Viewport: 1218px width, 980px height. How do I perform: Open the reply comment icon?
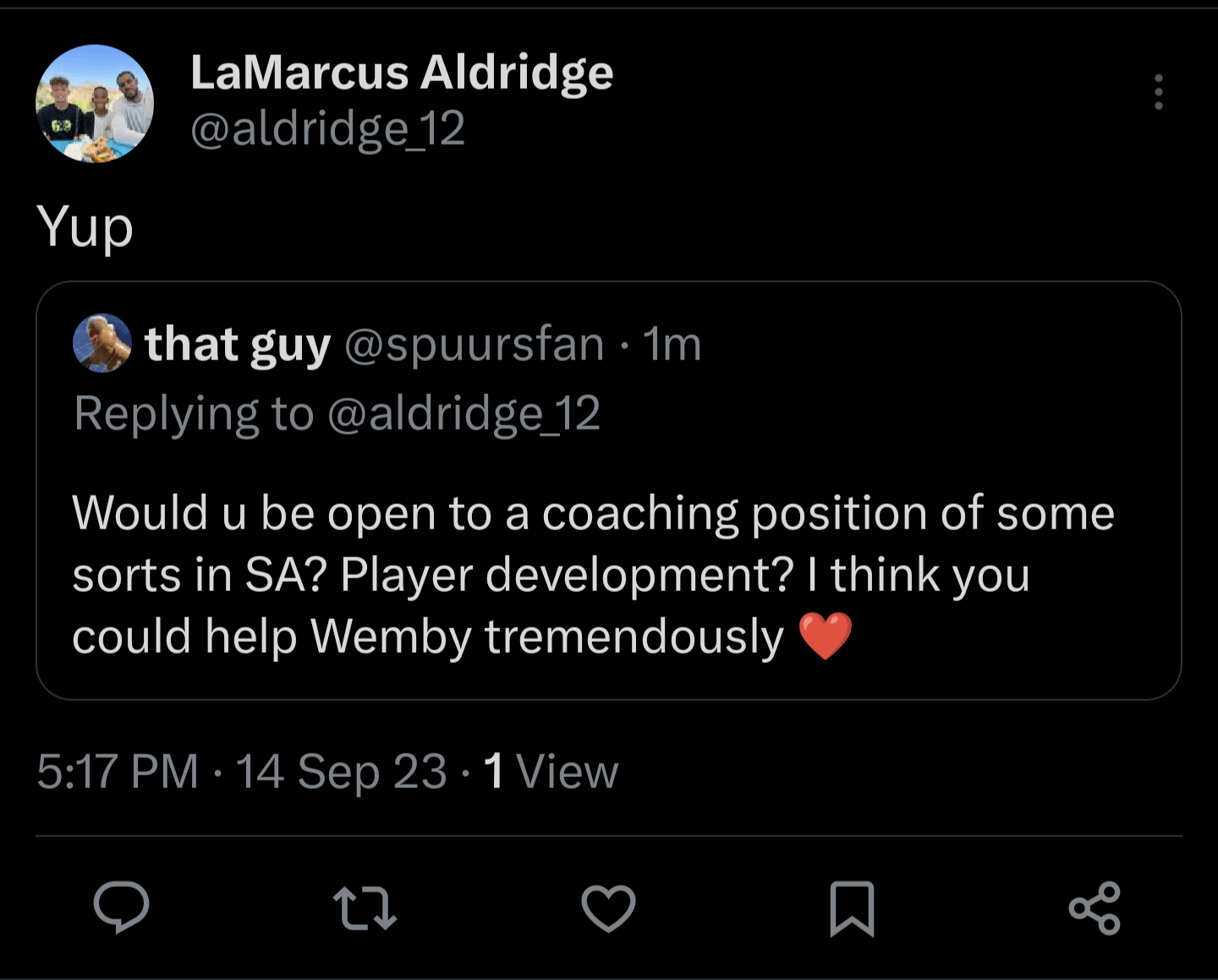(x=121, y=907)
